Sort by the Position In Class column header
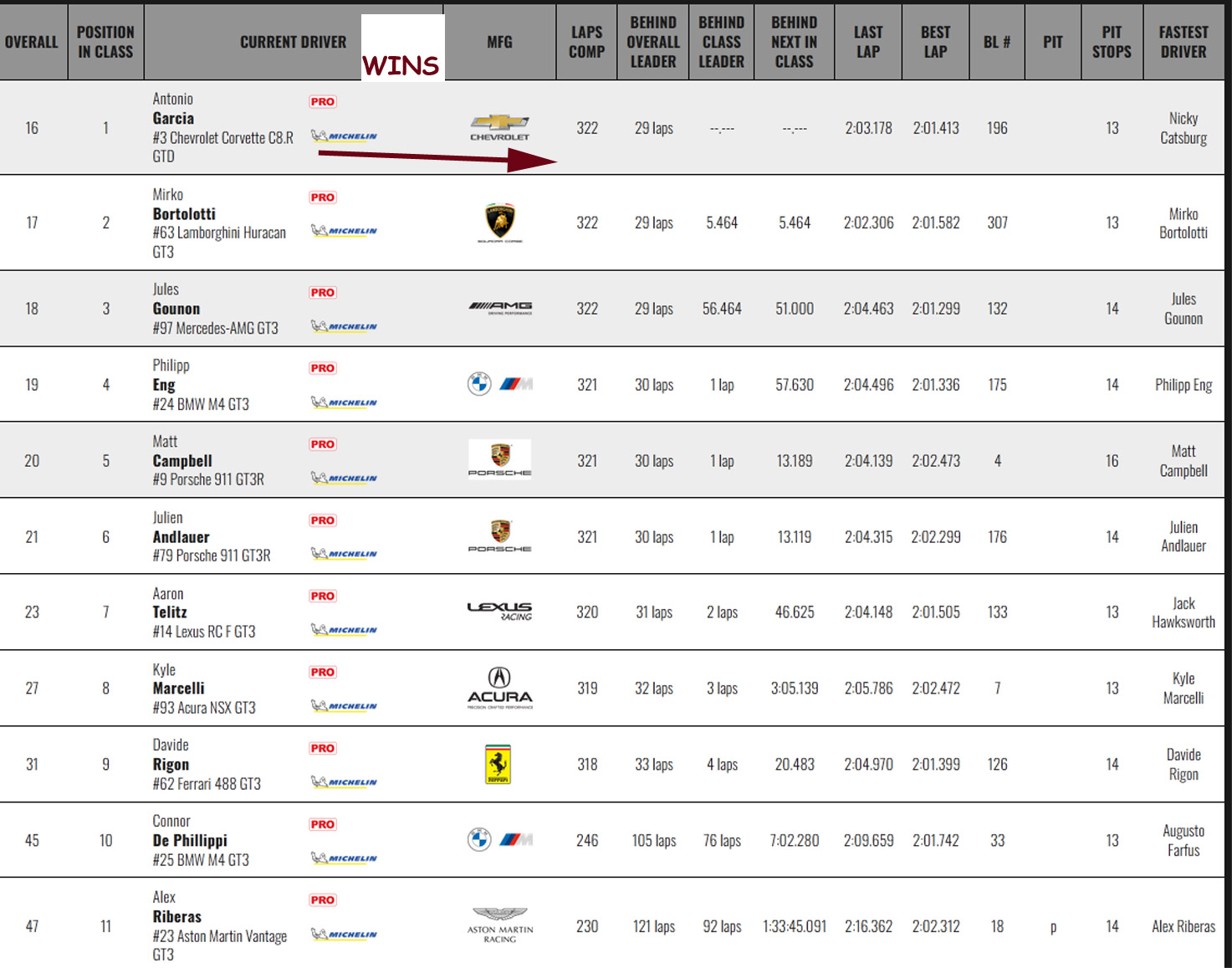Viewport: 1232px width, 968px height. point(105,42)
